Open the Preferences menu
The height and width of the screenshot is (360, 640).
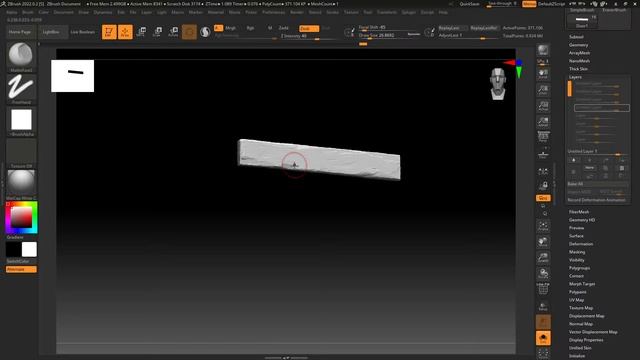coord(273,12)
